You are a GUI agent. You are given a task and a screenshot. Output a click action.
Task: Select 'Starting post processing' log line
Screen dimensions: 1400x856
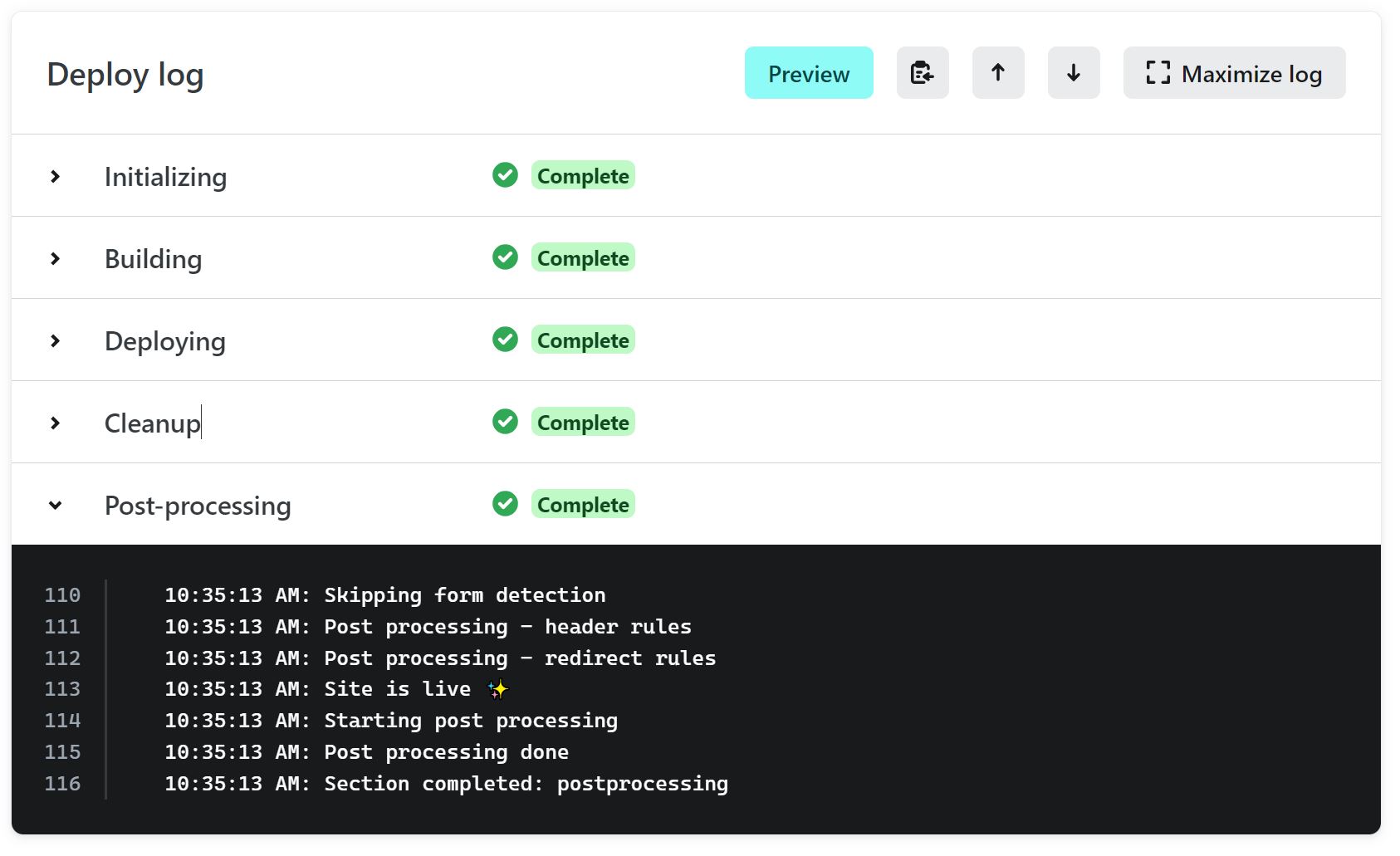click(391, 721)
